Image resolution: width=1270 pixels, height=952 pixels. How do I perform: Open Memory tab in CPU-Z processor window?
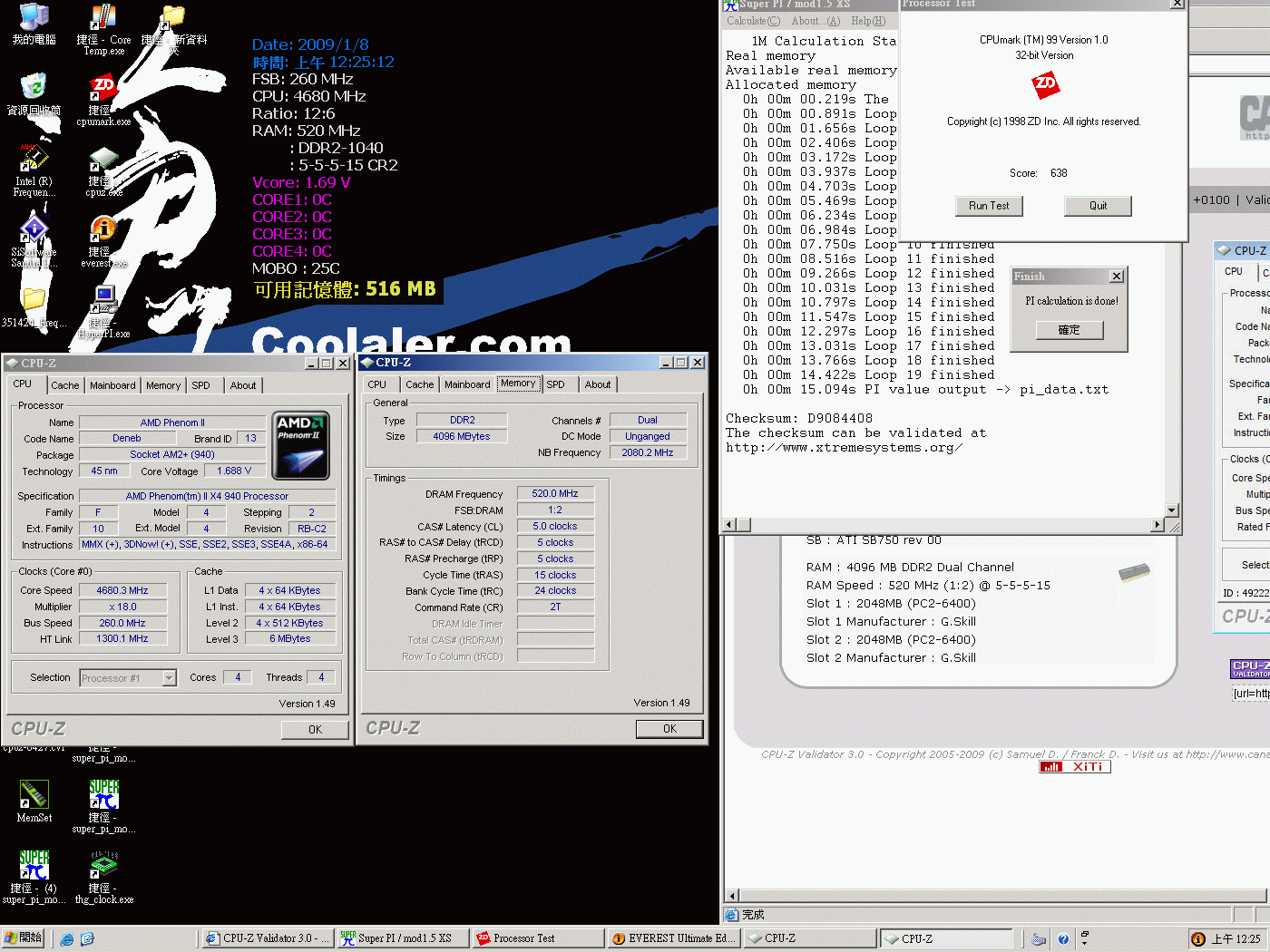tap(163, 385)
